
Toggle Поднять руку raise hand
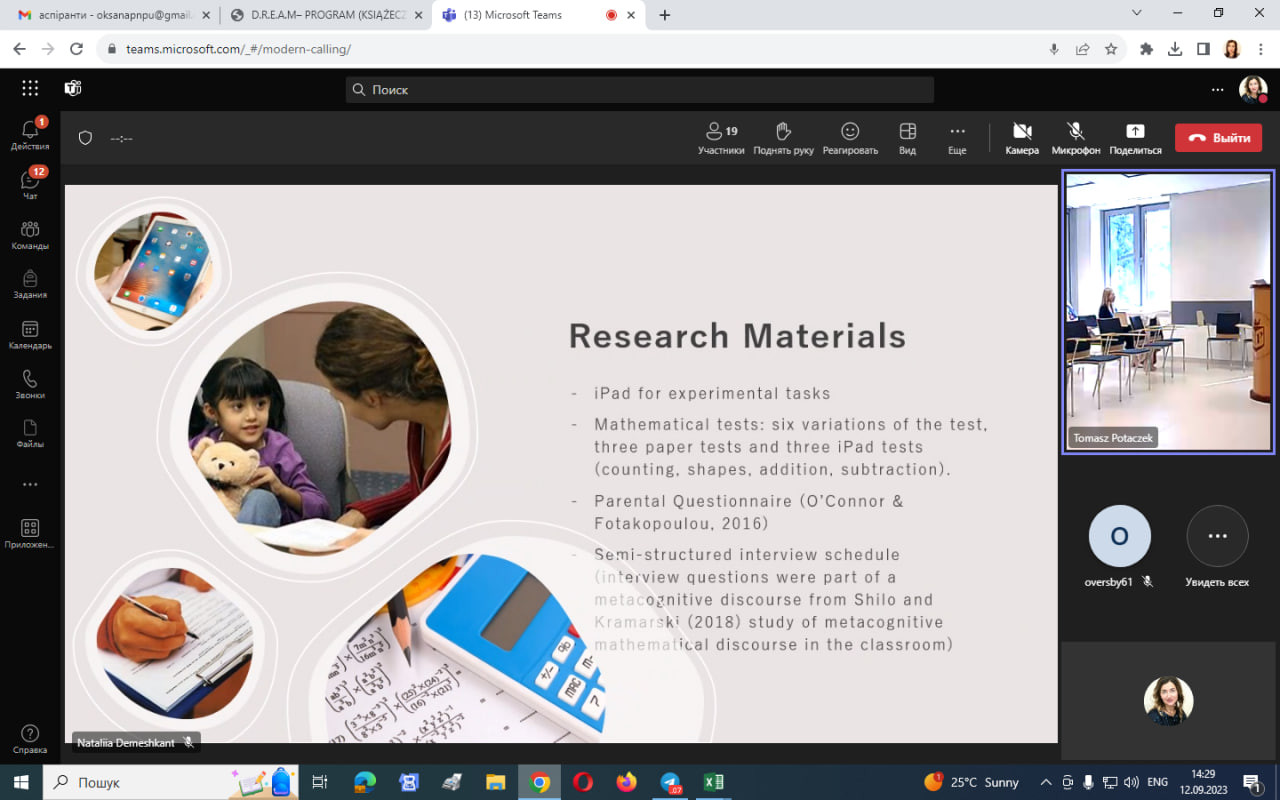point(783,138)
